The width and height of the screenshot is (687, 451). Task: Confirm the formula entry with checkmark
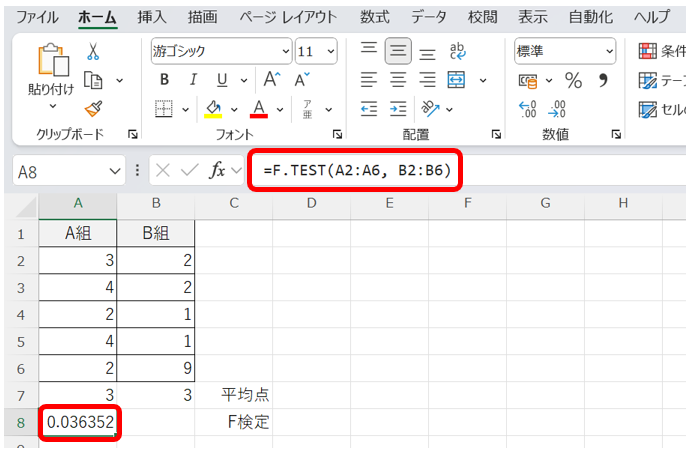(190, 170)
